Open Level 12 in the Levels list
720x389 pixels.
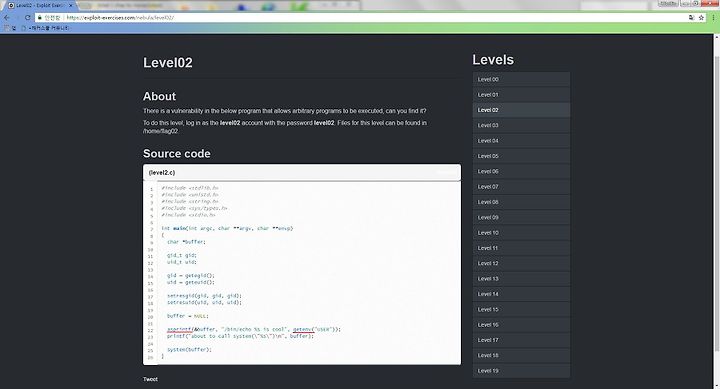[521, 264]
